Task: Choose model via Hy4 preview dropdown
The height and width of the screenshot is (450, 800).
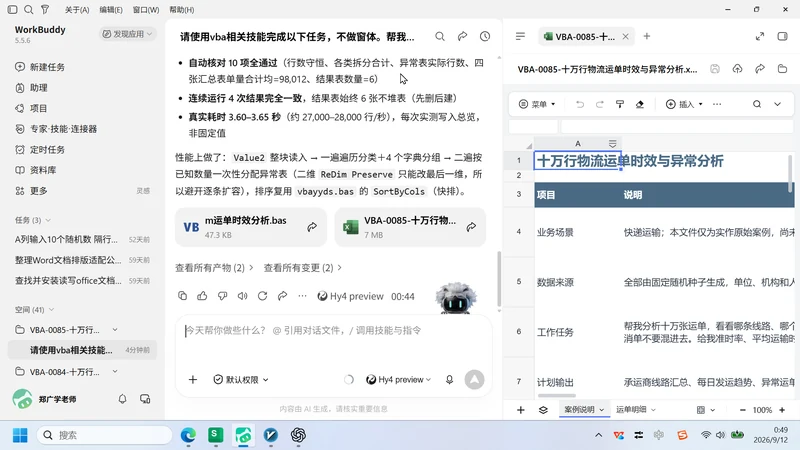Action: (x=398, y=379)
